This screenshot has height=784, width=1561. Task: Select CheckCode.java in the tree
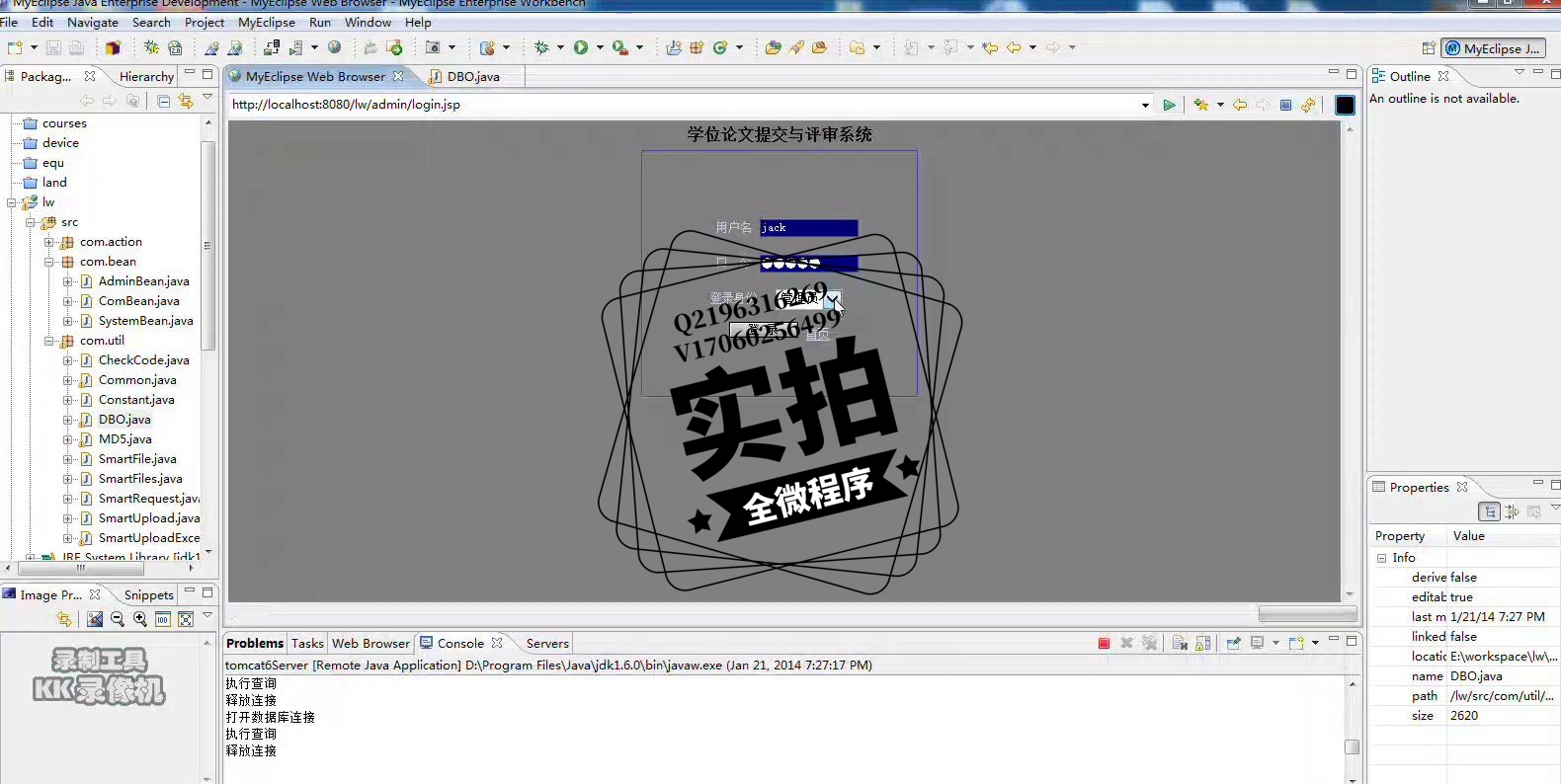pos(143,360)
